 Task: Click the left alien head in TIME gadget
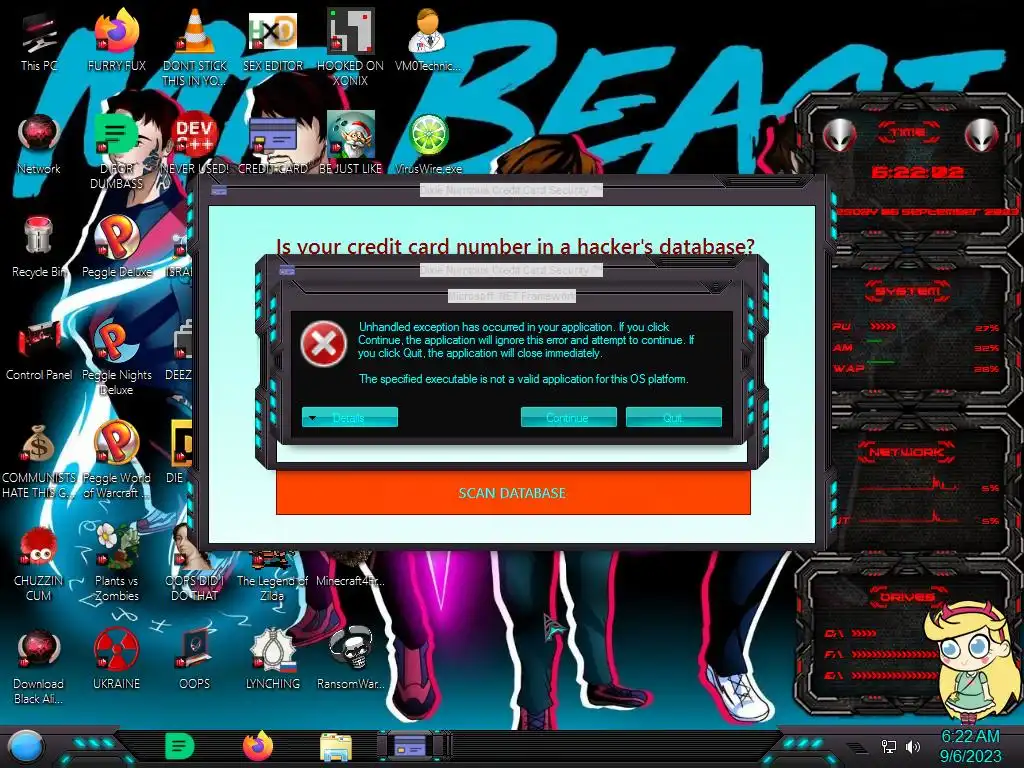[x=839, y=136]
